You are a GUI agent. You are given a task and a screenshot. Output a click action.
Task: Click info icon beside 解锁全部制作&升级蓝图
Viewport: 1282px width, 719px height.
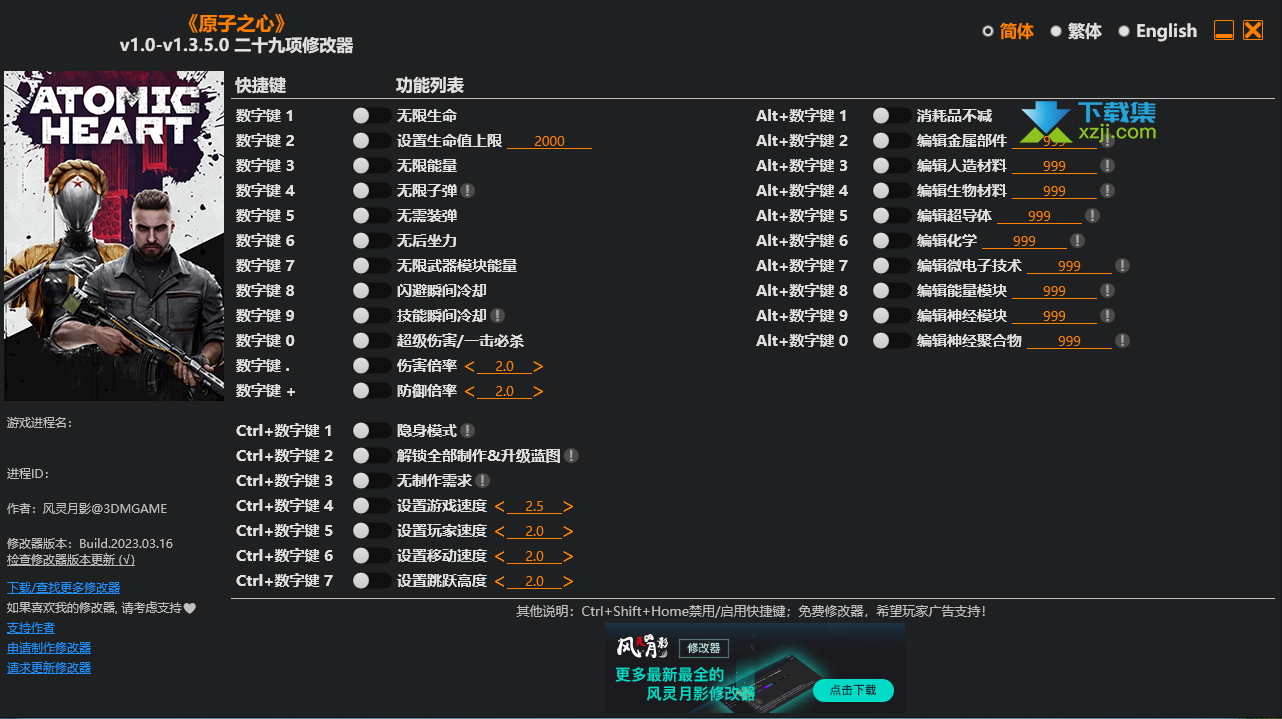[571, 455]
